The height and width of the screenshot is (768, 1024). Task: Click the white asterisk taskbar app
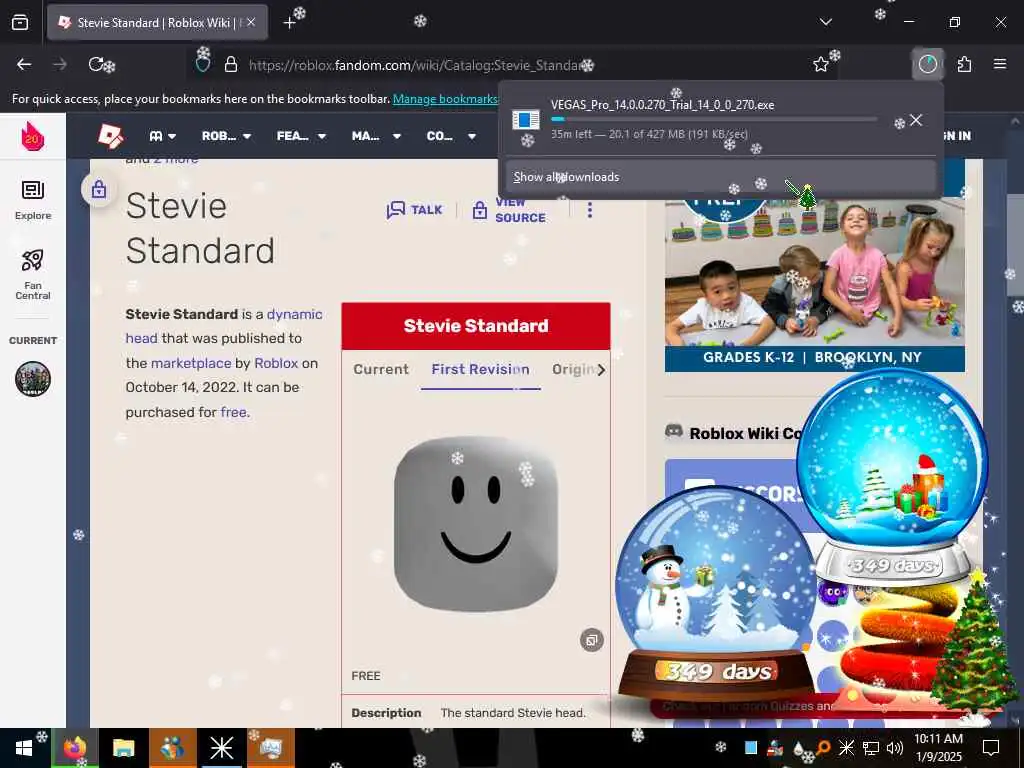tap(221, 748)
